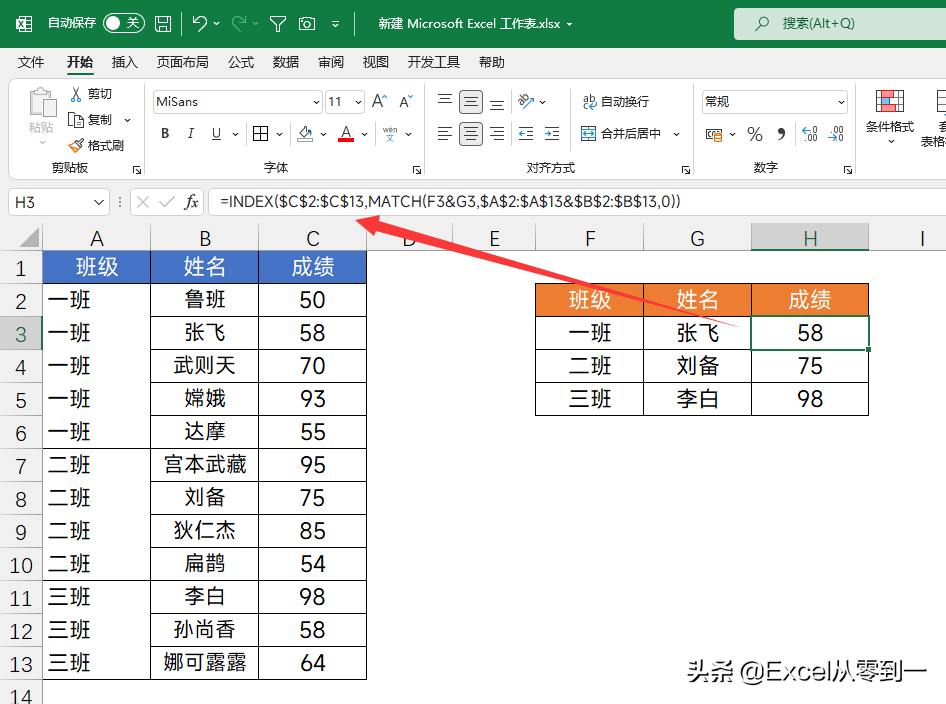Click the insert function fx icon

click(x=191, y=202)
